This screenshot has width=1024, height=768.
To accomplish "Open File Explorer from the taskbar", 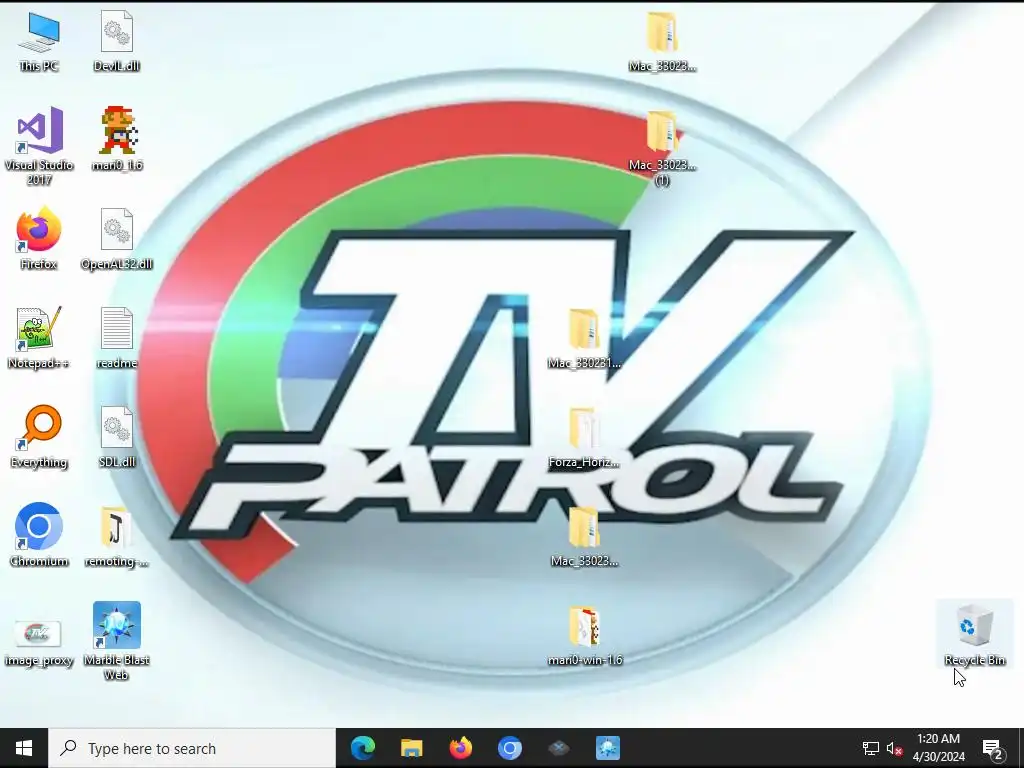I will [x=411, y=748].
